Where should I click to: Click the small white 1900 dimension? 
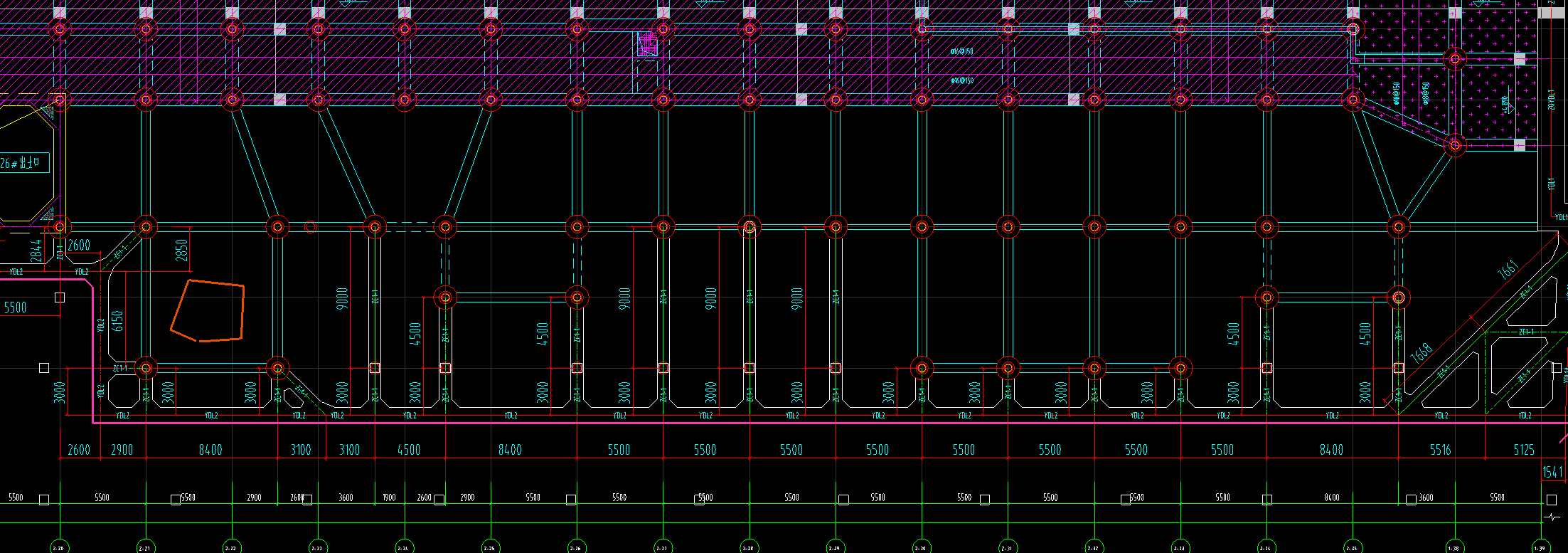pos(389,497)
